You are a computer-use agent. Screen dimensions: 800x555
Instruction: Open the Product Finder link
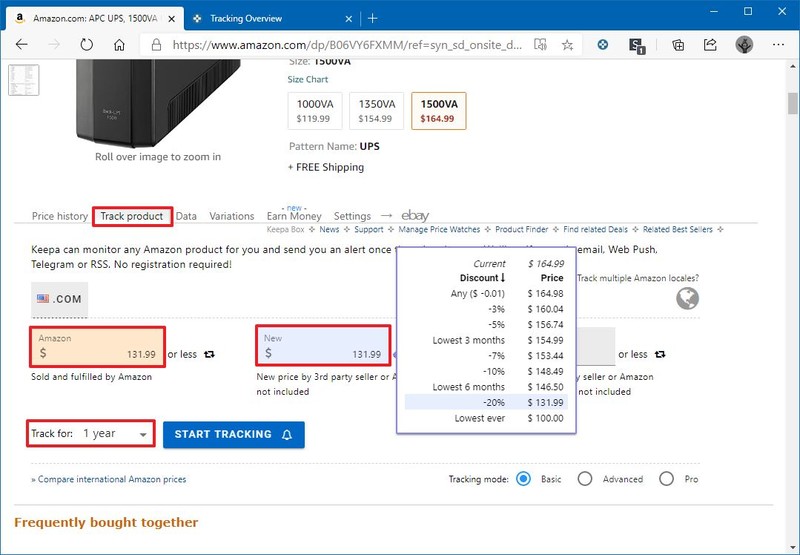click(x=521, y=230)
